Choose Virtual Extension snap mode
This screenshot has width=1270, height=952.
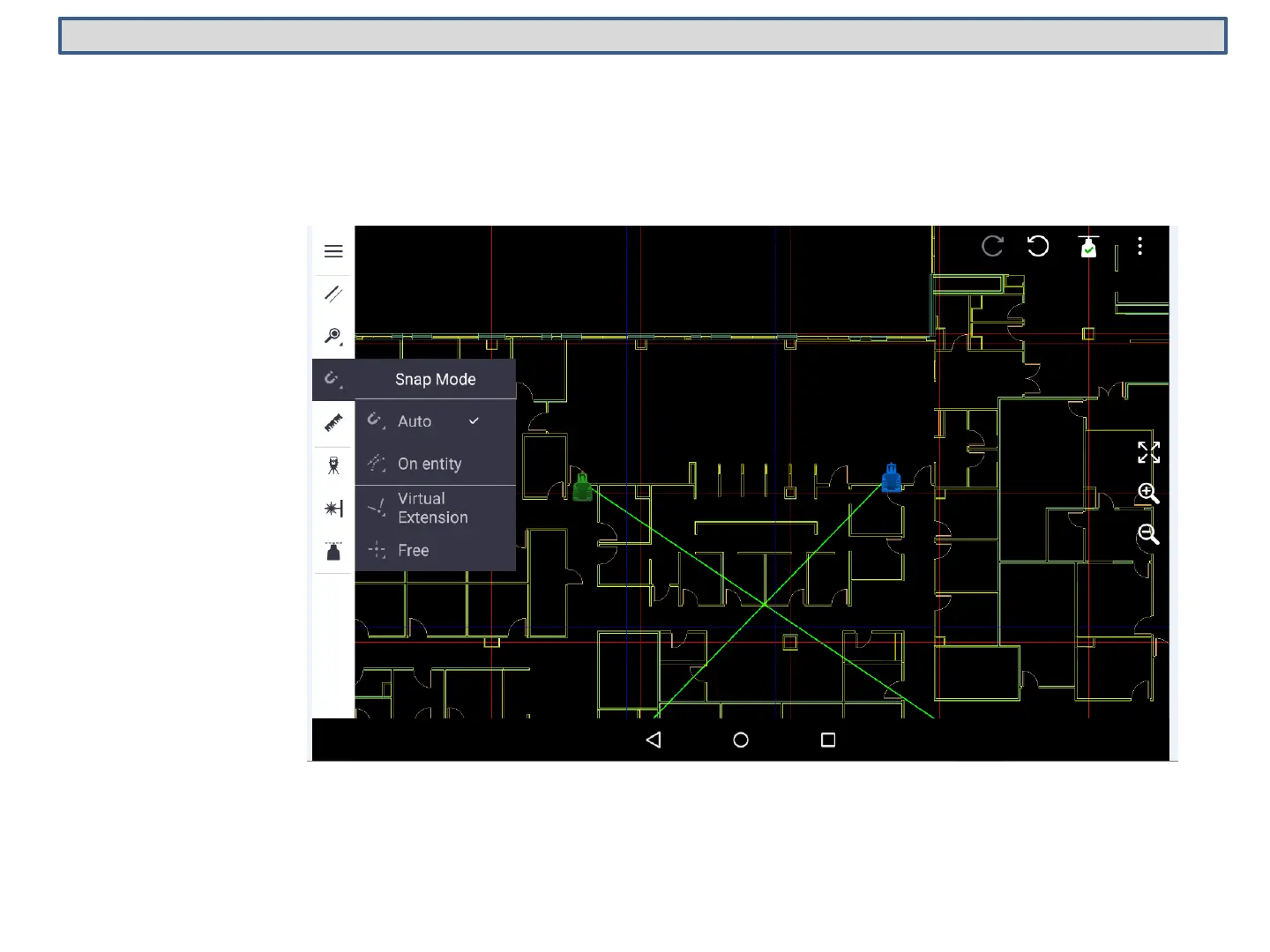click(436, 508)
